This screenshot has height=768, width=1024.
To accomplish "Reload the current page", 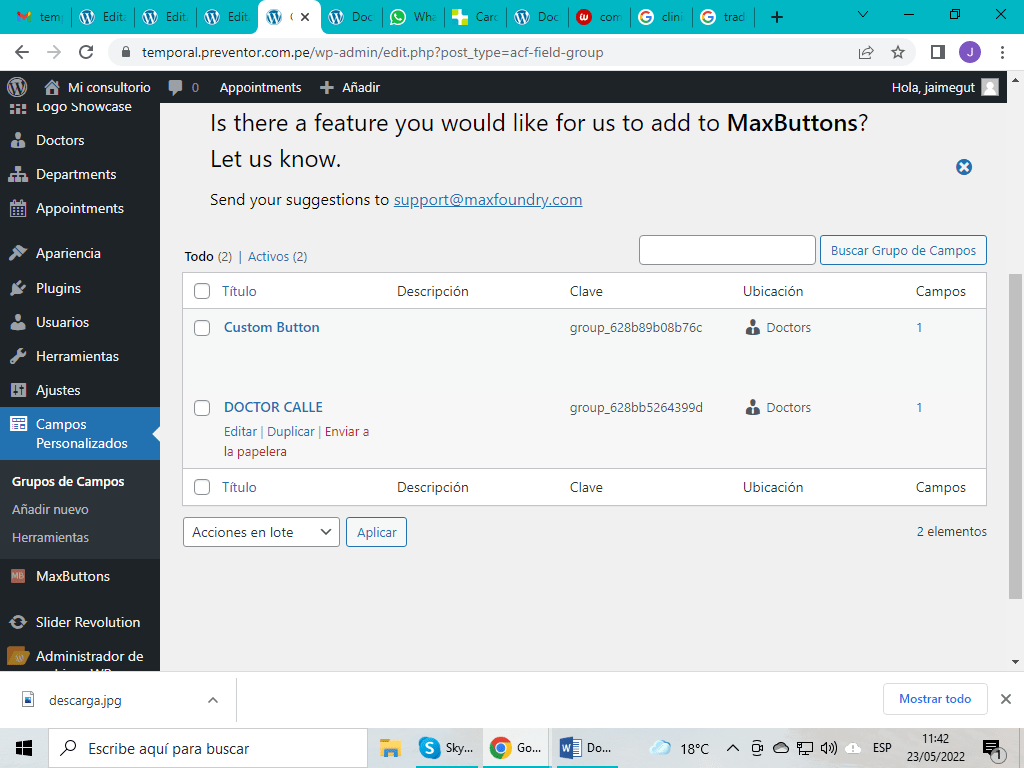I will (86, 52).
